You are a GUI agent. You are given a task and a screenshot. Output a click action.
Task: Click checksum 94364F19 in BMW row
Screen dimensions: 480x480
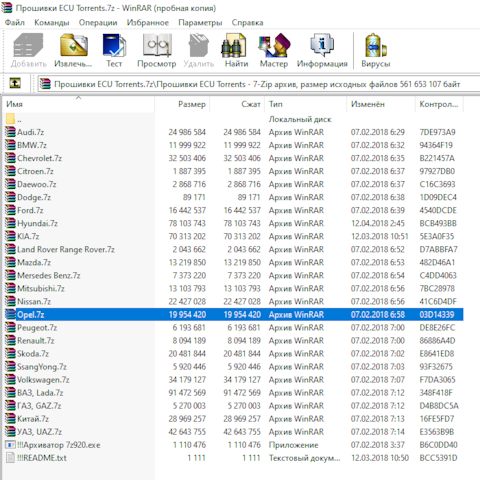(436, 145)
